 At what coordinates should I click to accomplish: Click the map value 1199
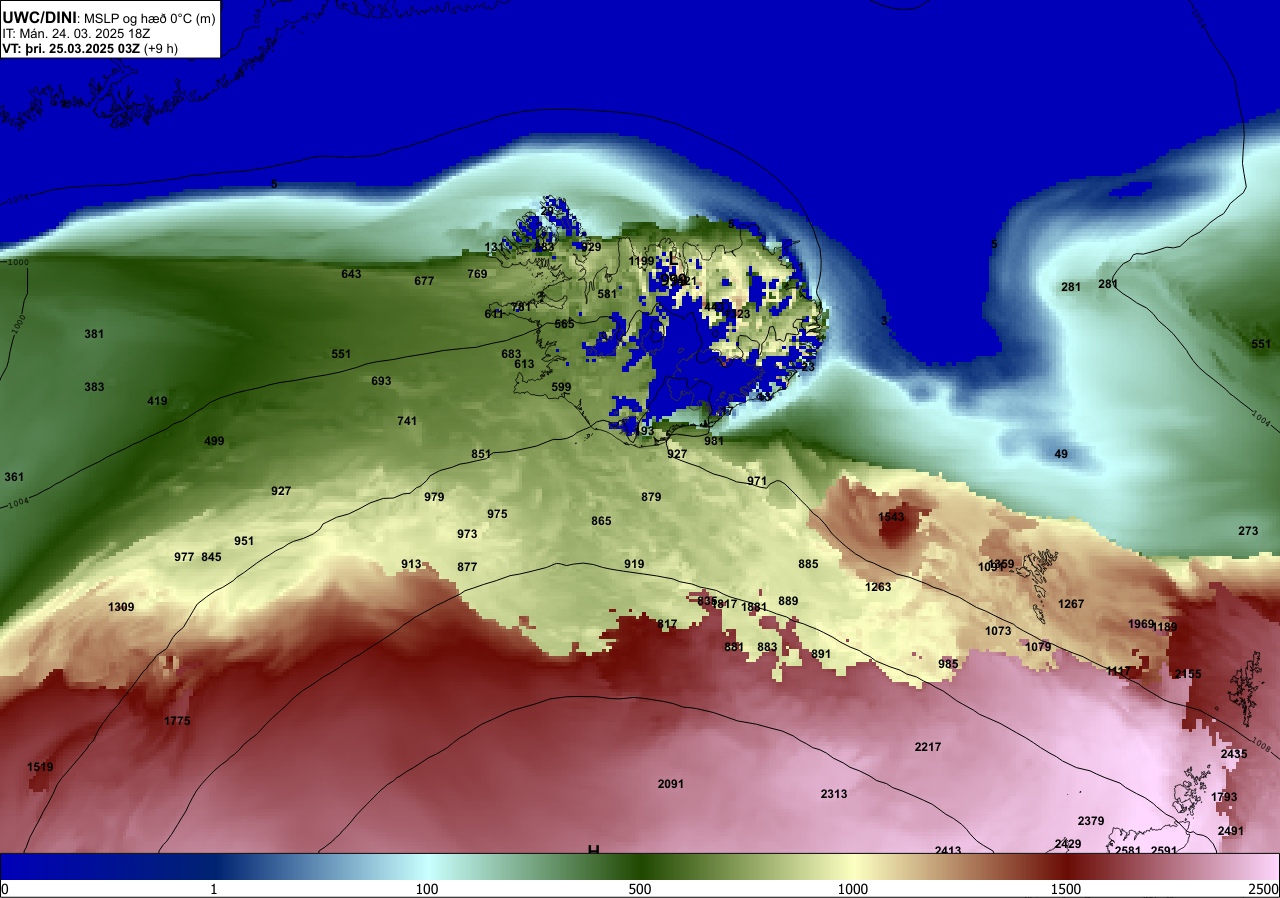[x=641, y=261]
